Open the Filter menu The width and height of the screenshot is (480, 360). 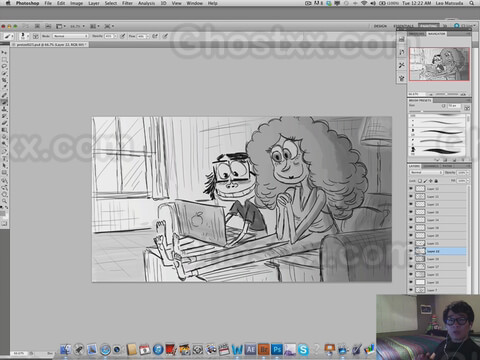point(127,3)
